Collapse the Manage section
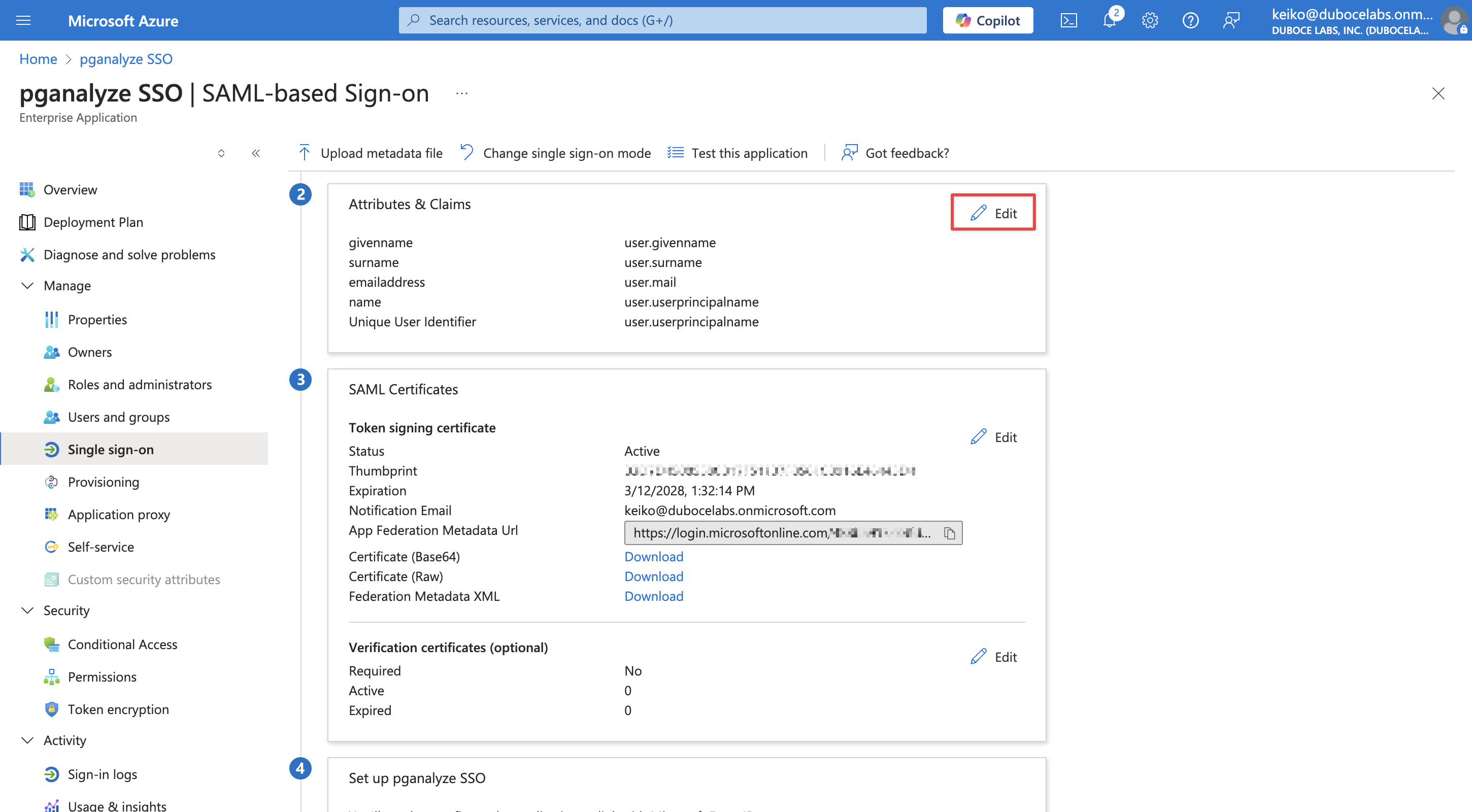 27,286
